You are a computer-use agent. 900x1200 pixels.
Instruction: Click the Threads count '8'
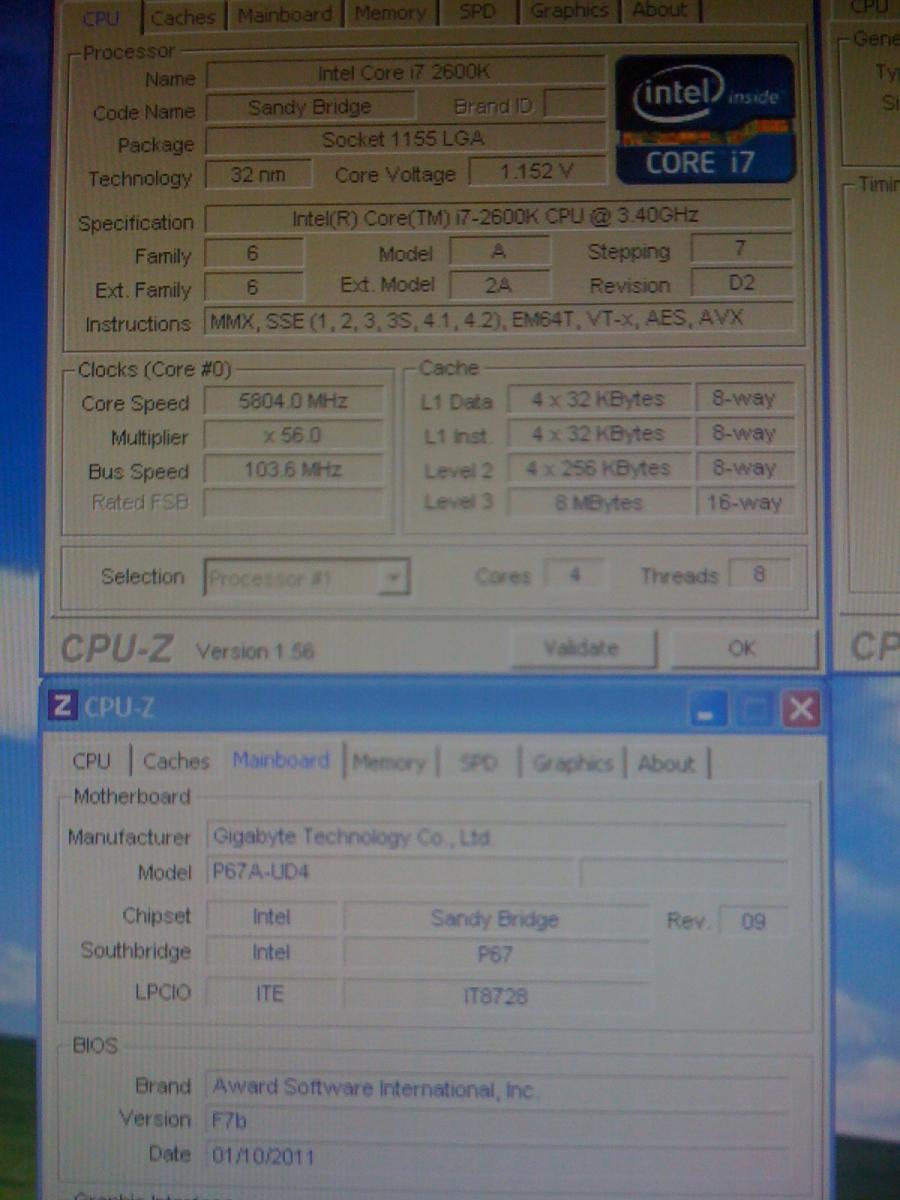coord(759,574)
